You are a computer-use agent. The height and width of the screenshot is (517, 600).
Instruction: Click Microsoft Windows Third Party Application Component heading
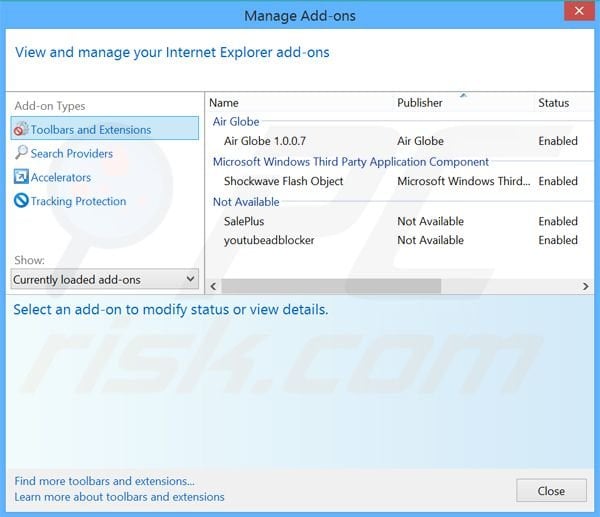pos(351,162)
